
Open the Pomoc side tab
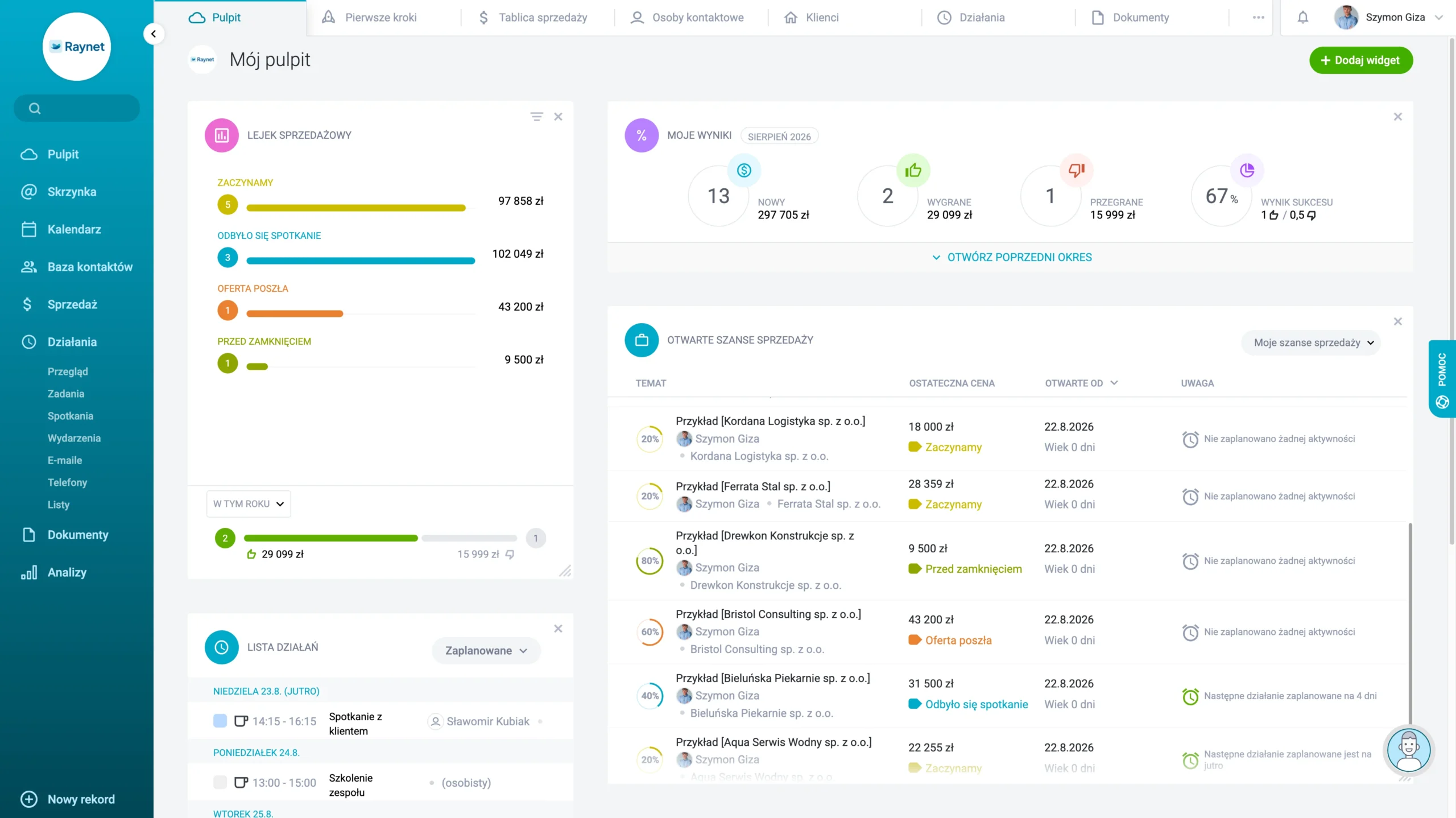pyautogui.click(x=1442, y=379)
